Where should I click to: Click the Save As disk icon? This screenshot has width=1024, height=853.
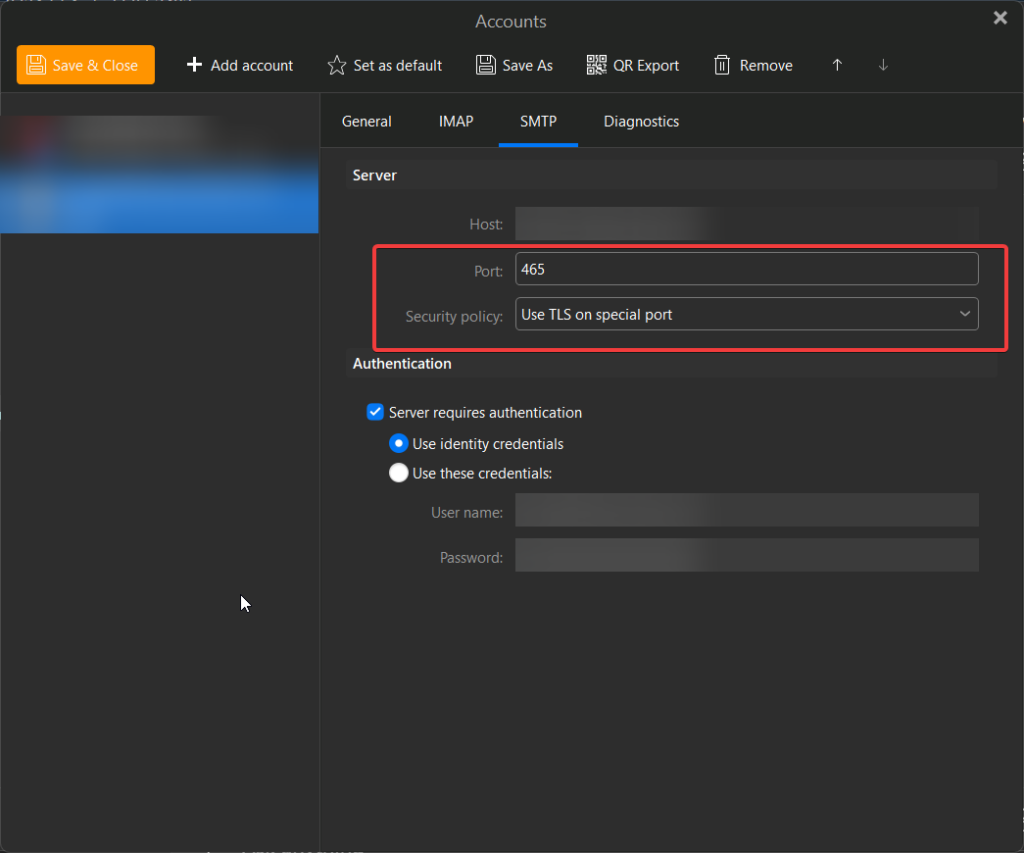click(x=486, y=65)
